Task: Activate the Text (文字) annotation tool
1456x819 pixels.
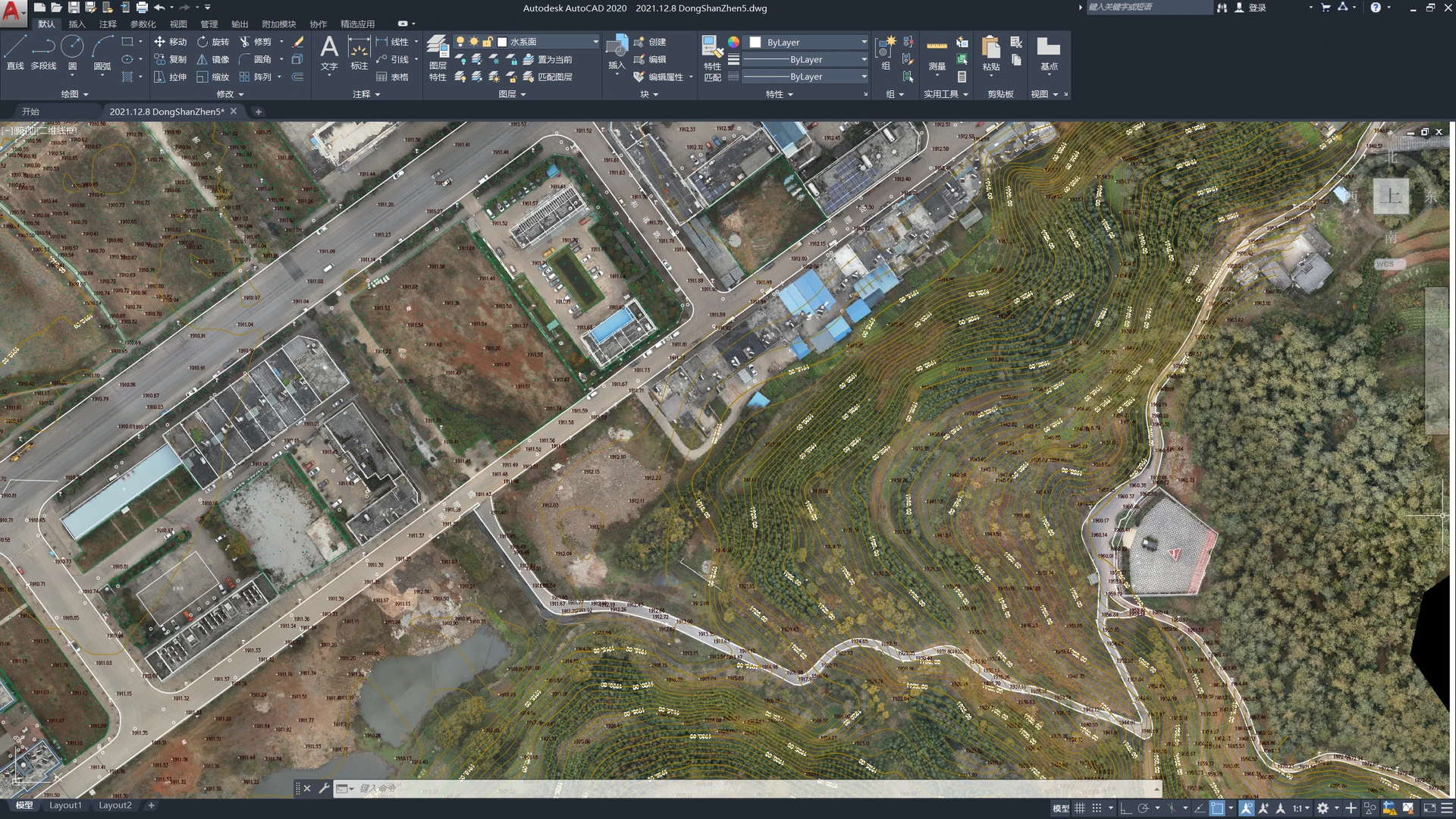Action: (329, 53)
